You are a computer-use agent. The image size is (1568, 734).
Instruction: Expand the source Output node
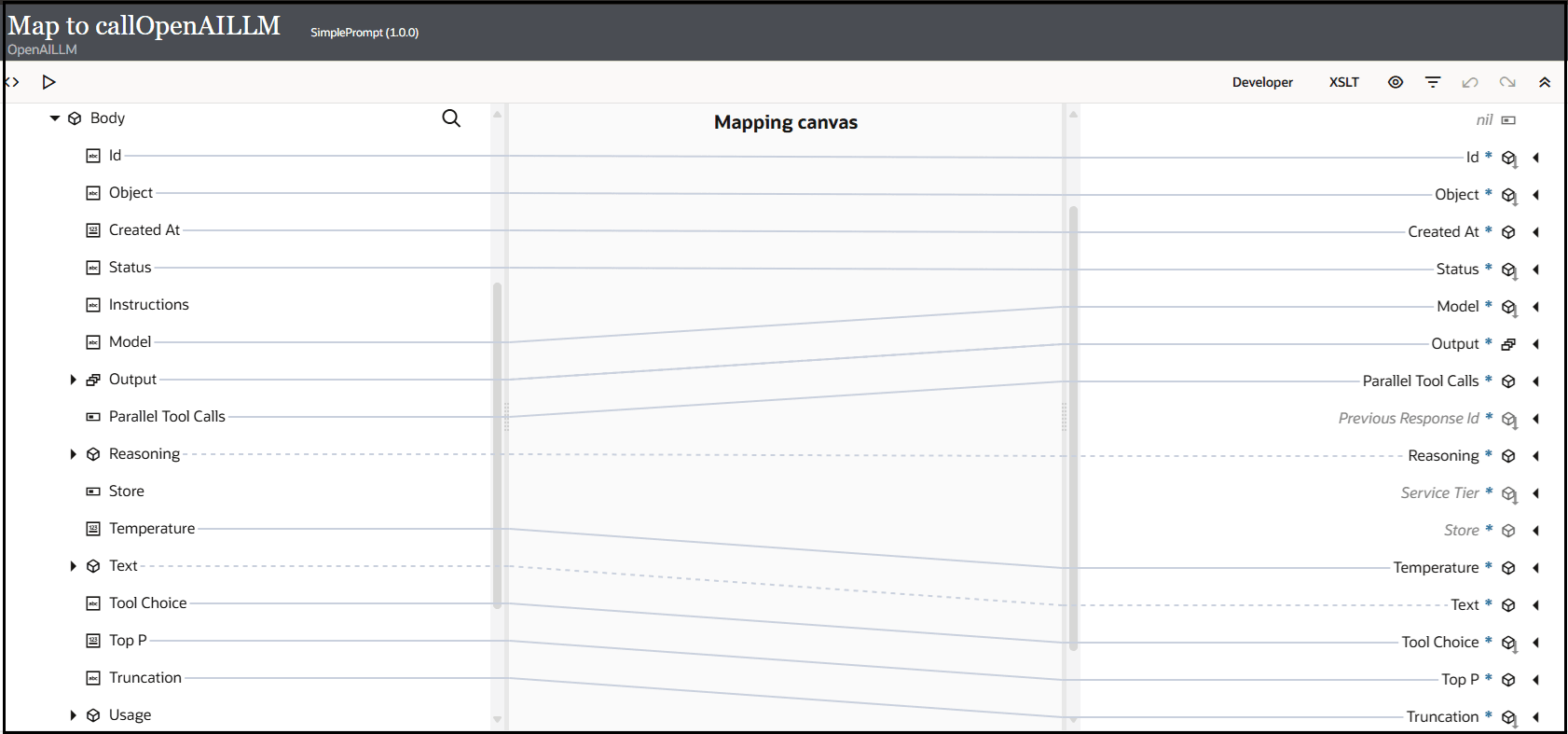click(73, 380)
